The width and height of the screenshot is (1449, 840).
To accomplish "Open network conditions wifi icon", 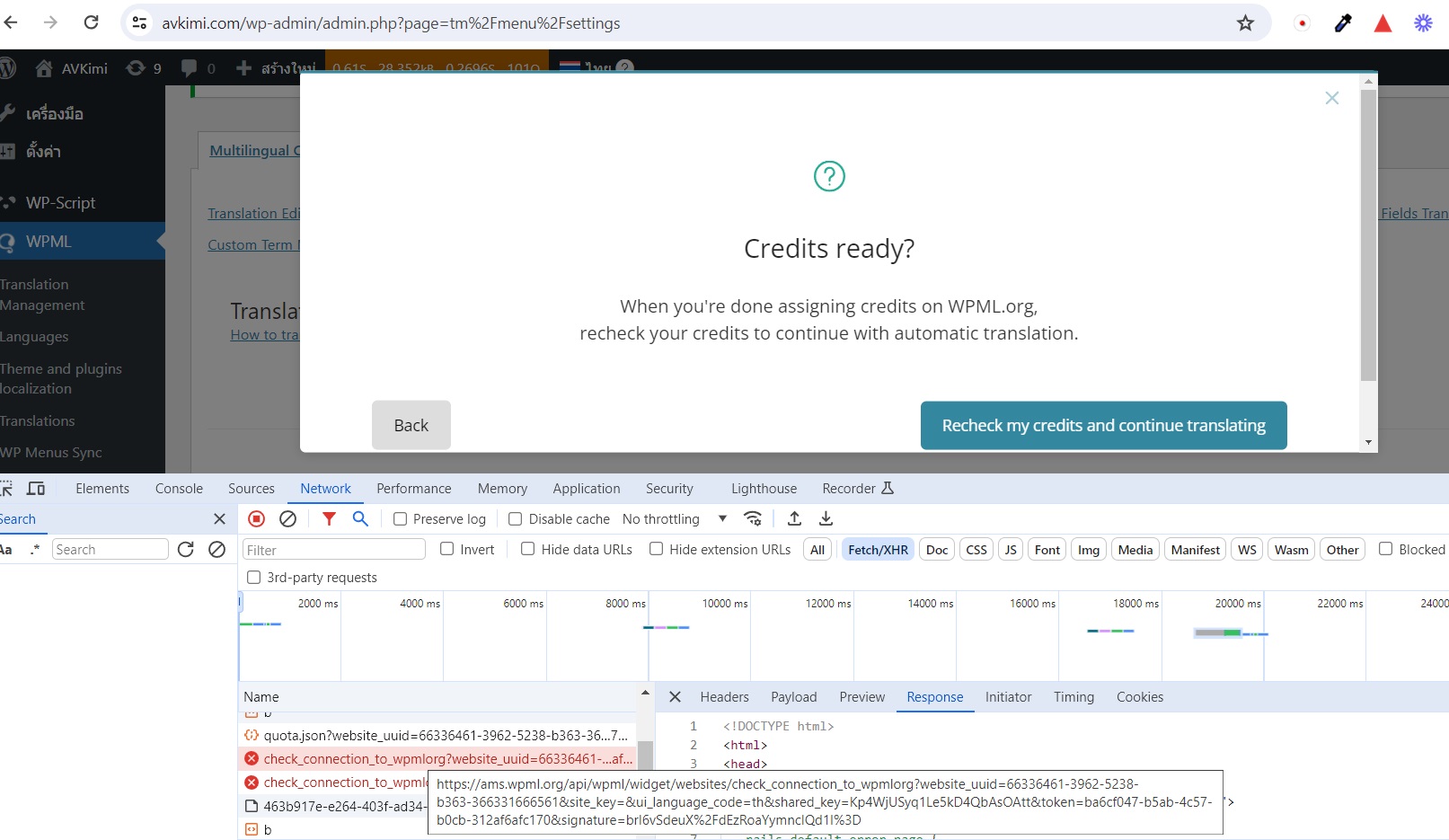I will click(753, 518).
